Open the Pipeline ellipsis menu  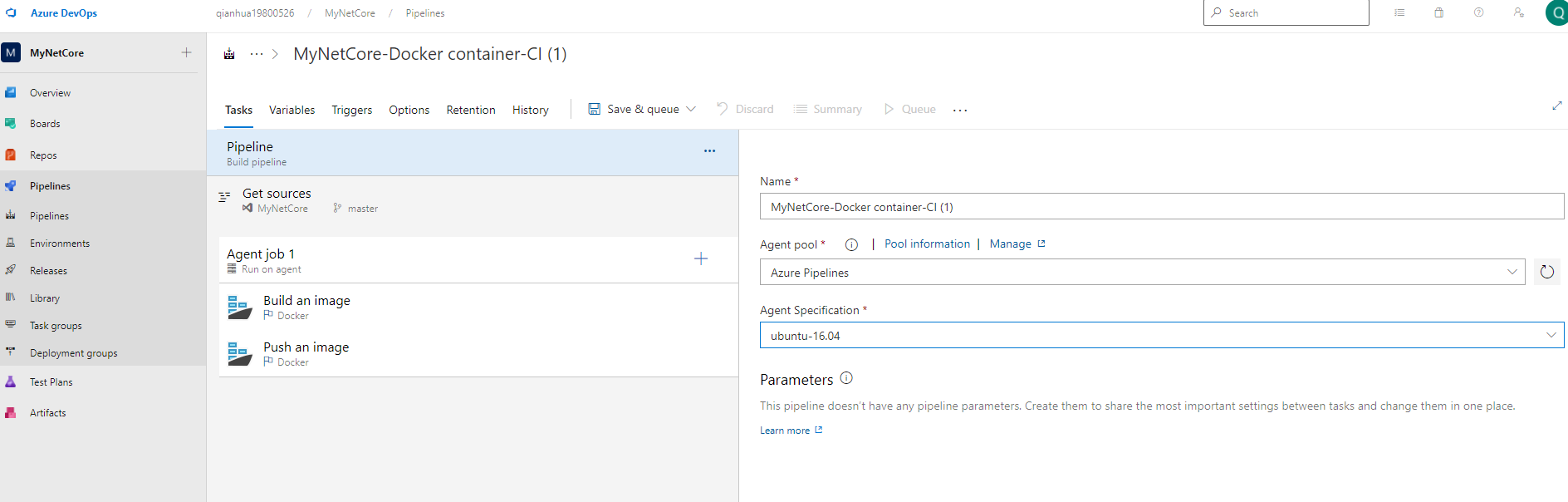coord(709,151)
